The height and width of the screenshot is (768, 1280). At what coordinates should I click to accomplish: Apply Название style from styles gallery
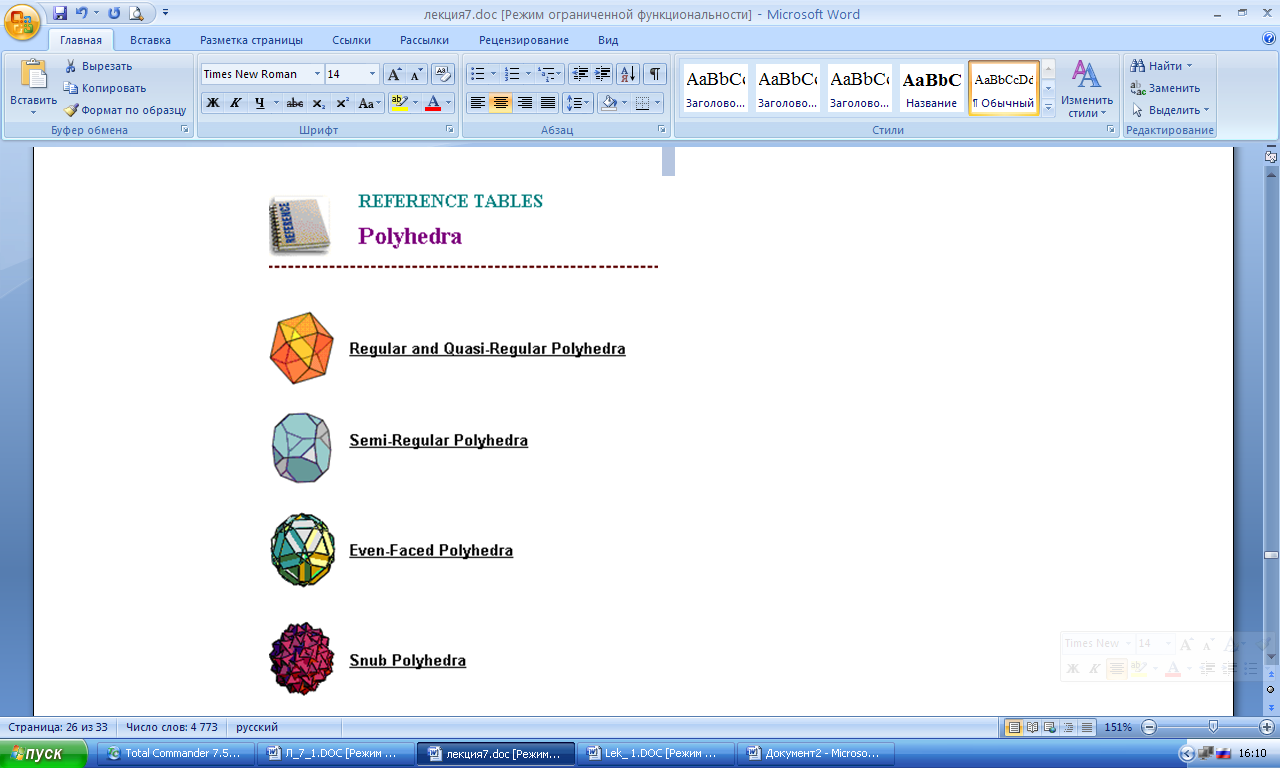click(x=931, y=88)
